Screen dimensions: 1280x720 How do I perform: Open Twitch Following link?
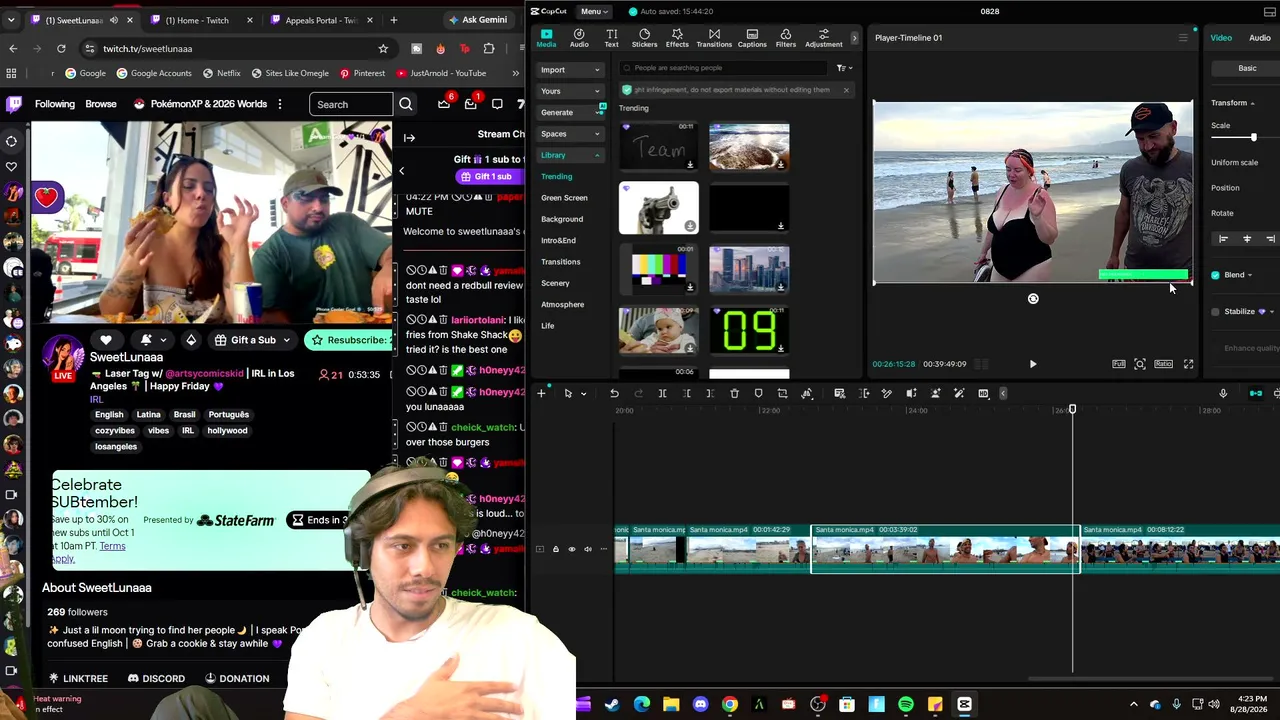[x=55, y=104]
